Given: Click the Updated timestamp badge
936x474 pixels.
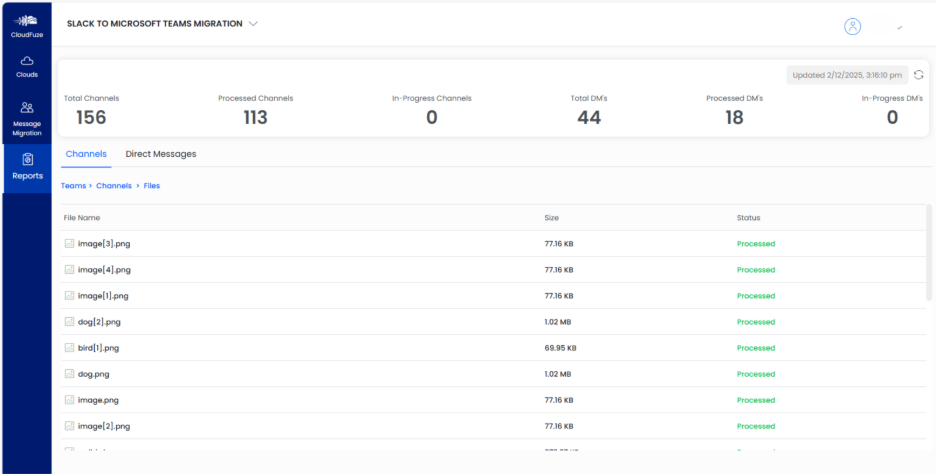Looking at the screenshot, I should click(847, 75).
